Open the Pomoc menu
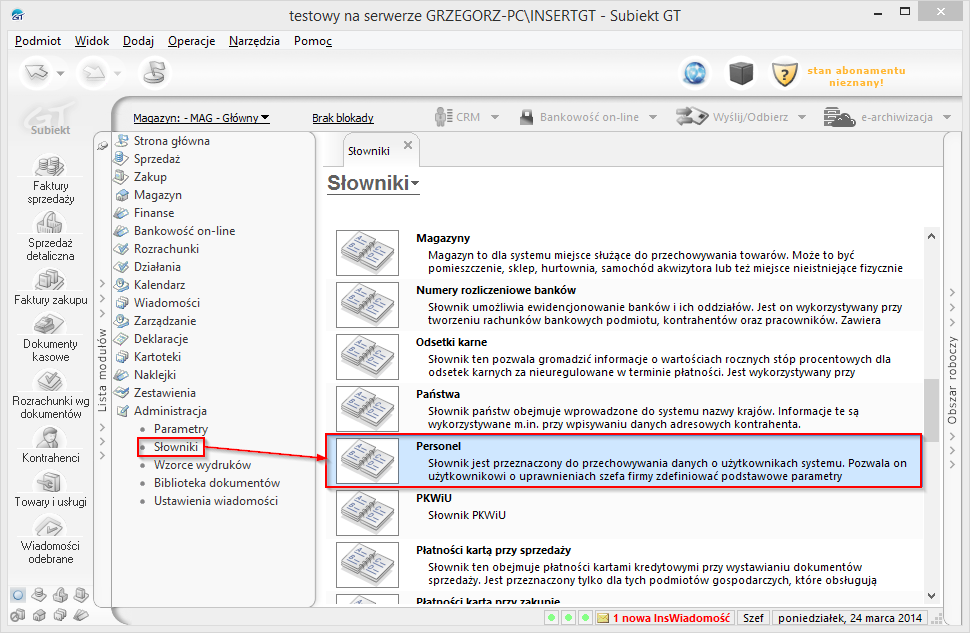970x633 pixels. coord(312,41)
